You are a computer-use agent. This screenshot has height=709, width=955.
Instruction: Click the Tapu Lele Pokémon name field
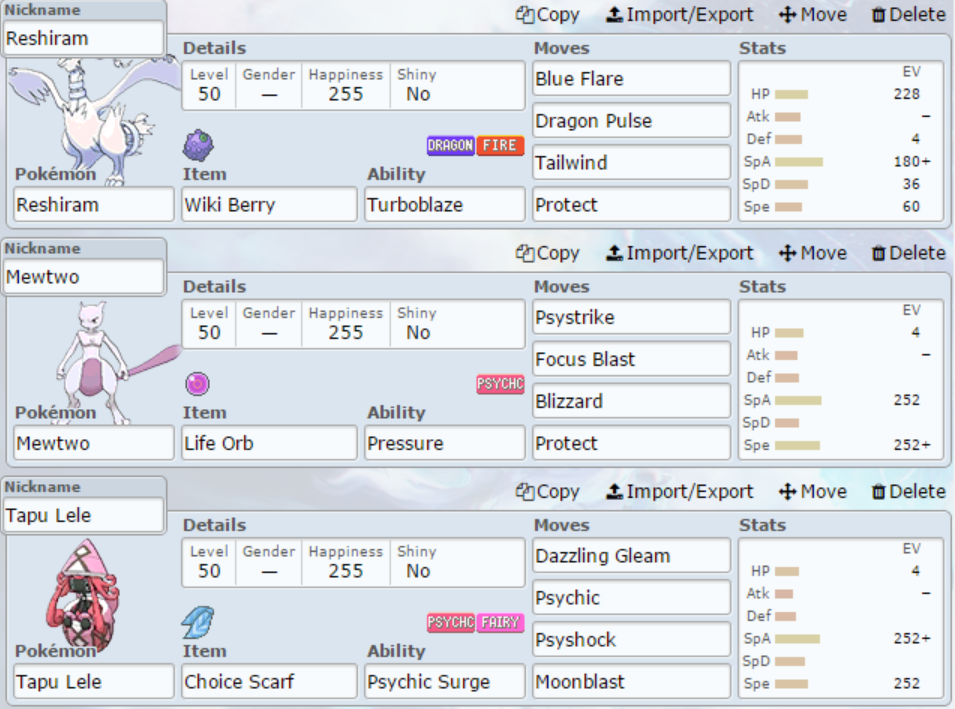click(x=94, y=682)
